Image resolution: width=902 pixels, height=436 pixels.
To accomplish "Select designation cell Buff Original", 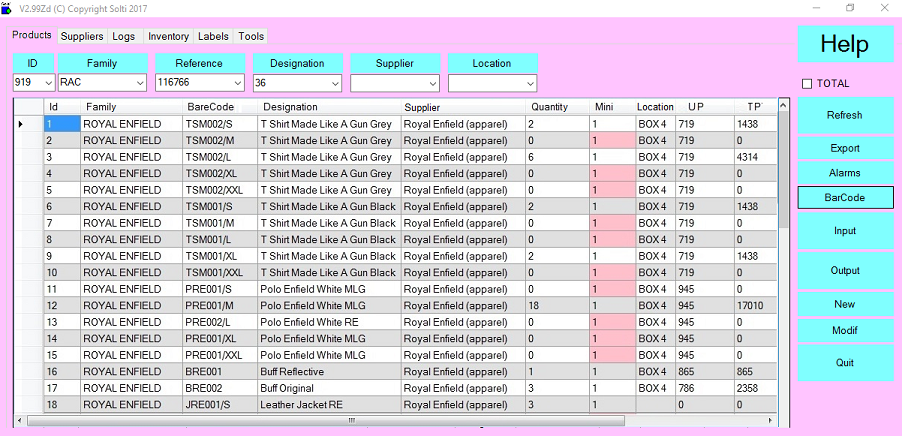I will pyautogui.click(x=329, y=388).
